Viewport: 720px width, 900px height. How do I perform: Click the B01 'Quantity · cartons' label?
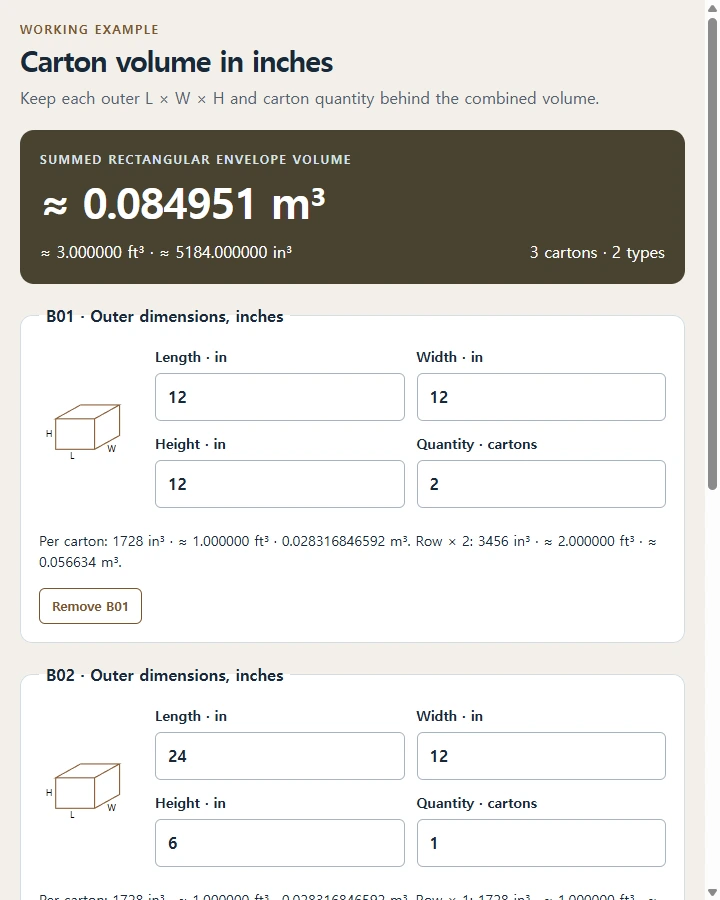477,444
